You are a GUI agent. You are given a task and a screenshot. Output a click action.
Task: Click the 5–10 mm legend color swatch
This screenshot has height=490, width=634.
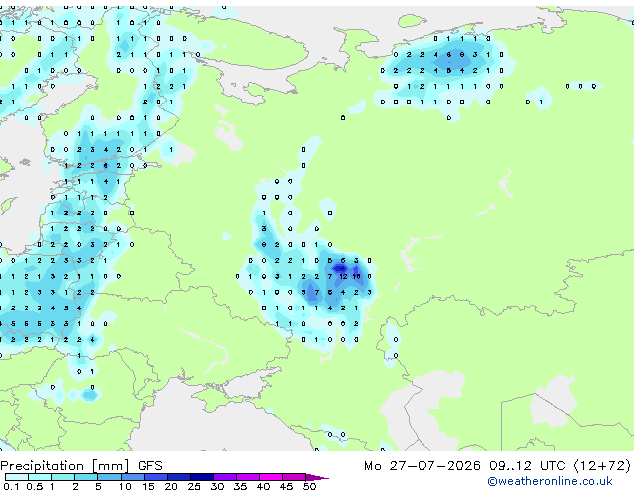click(x=110, y=477)
